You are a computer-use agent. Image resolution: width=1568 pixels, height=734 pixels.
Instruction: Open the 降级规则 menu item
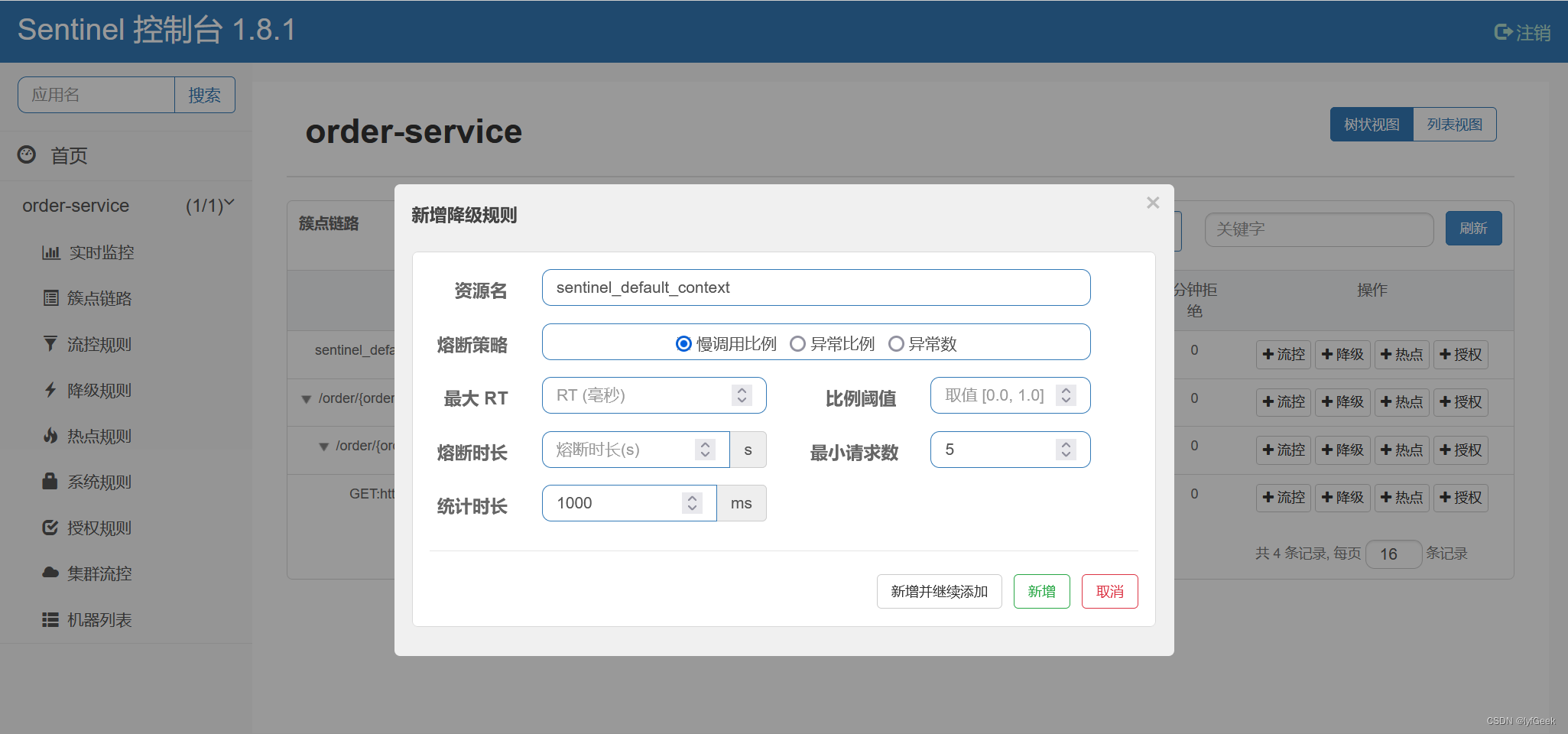click(99, 390)
